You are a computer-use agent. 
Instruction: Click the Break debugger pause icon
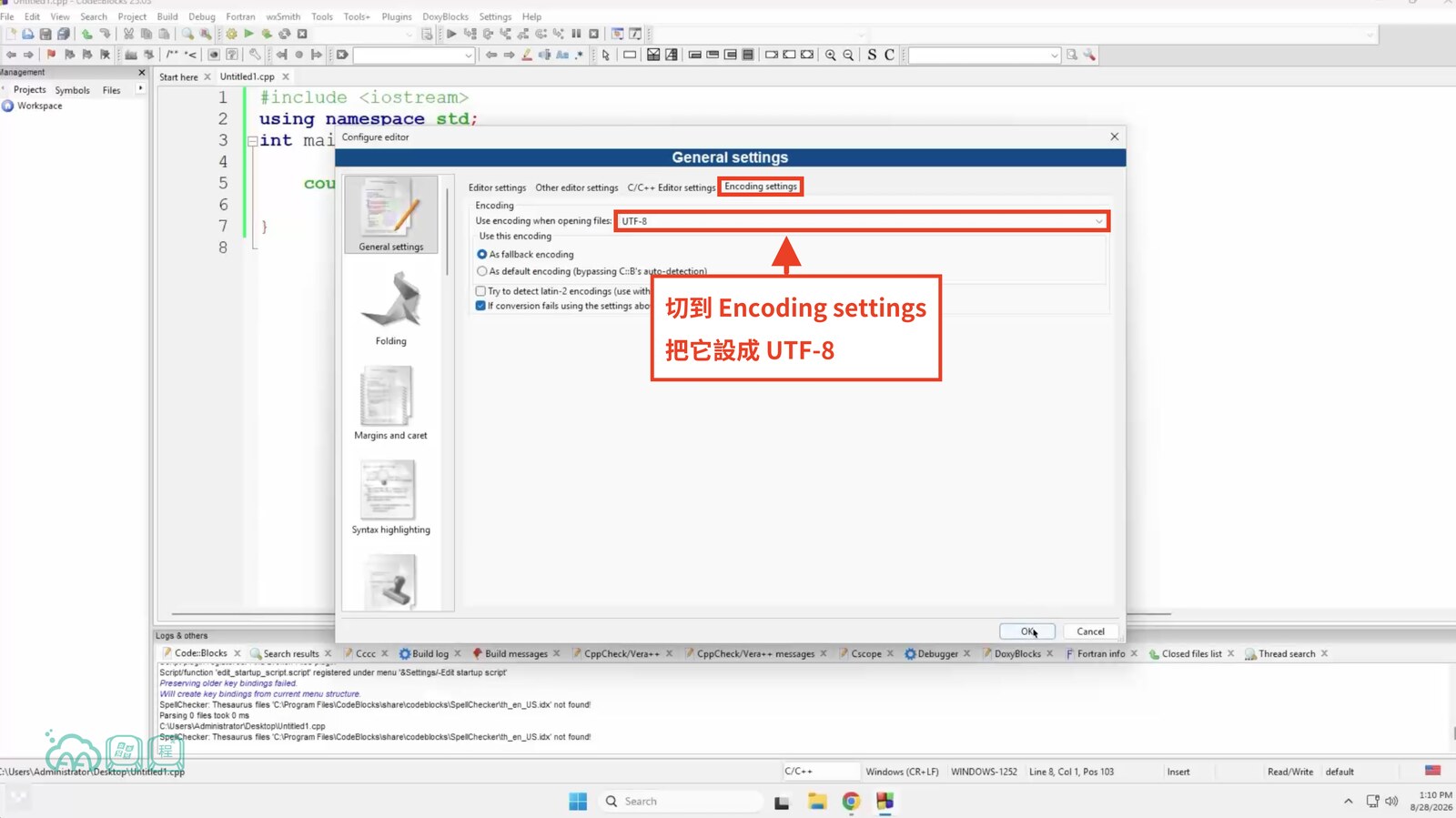click(576, 34)
